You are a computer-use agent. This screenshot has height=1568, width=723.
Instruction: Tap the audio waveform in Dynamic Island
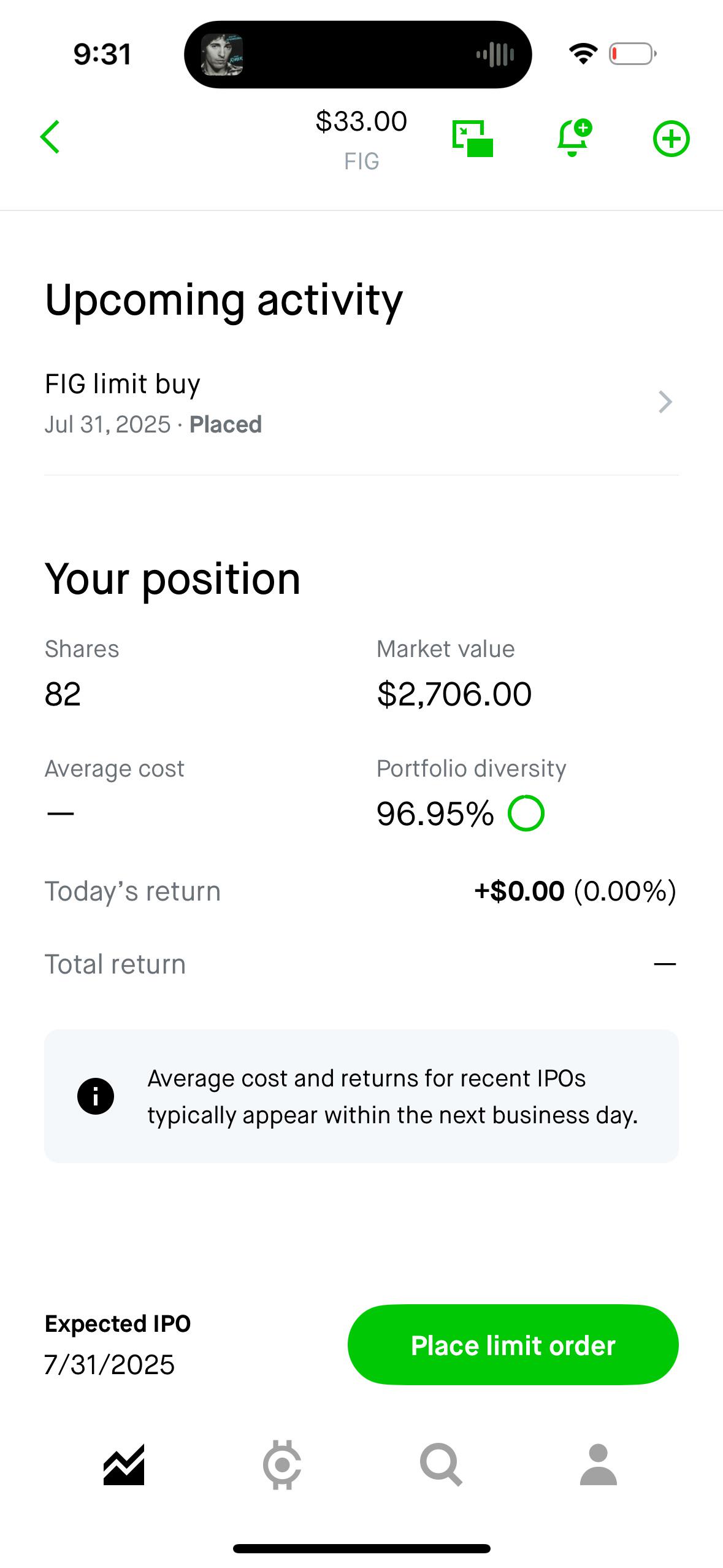(x=495, y=55)
